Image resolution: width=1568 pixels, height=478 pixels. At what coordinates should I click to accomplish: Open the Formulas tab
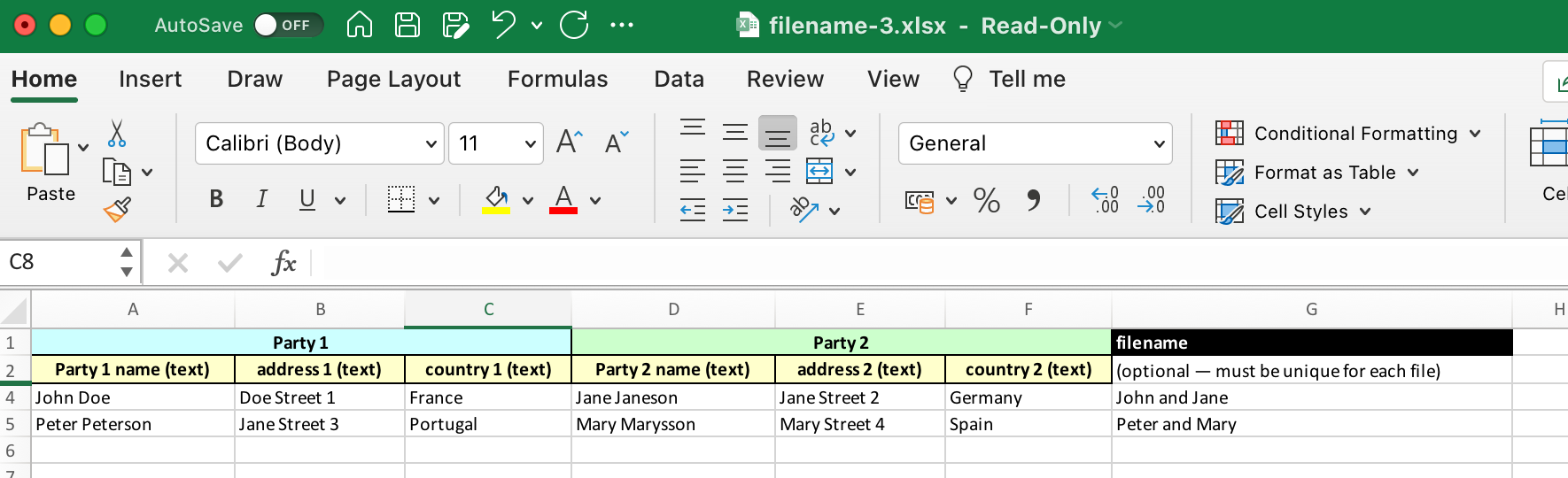click(557, 80)
